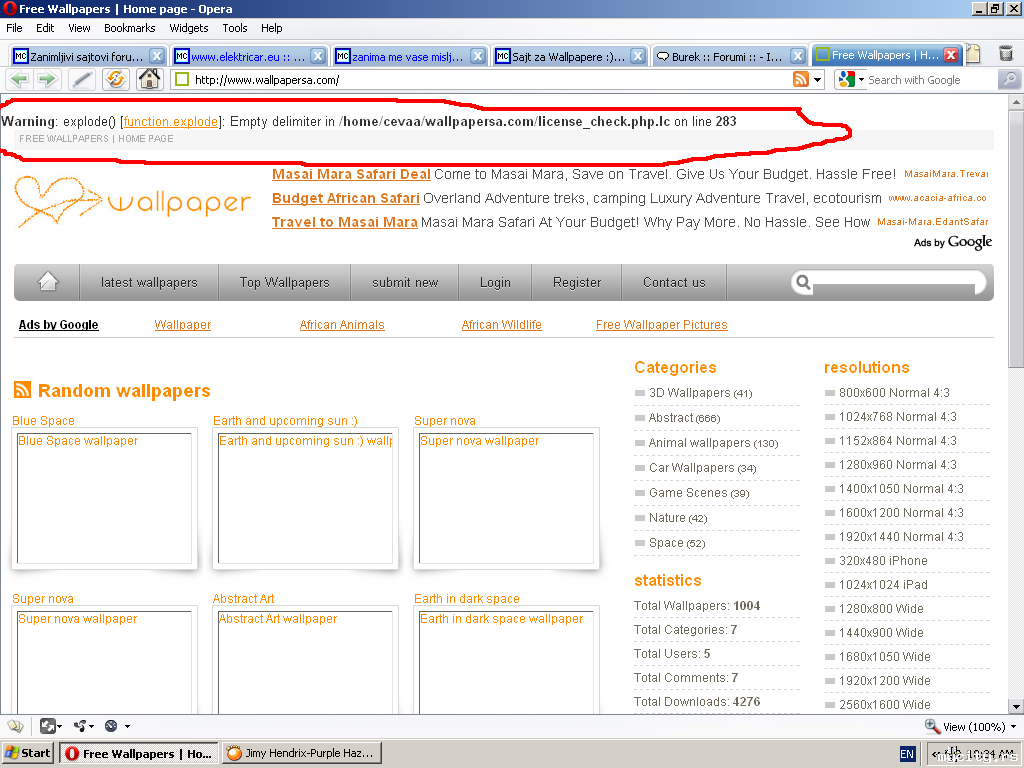Open Top Wallpapers navigation item
The height and width of the screenshot is (768, 1024).
(284, 282)
